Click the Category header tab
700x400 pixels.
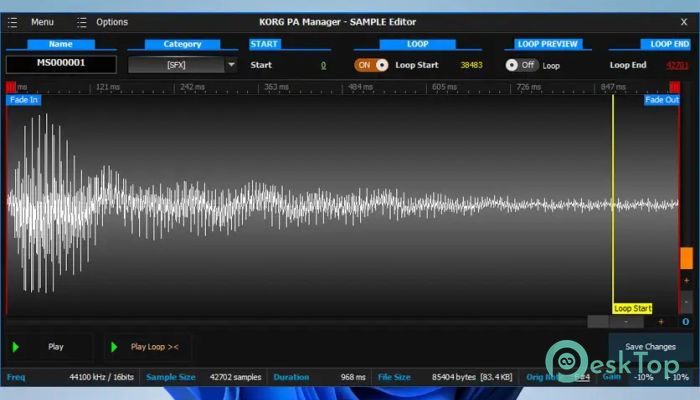click(182, 44)
